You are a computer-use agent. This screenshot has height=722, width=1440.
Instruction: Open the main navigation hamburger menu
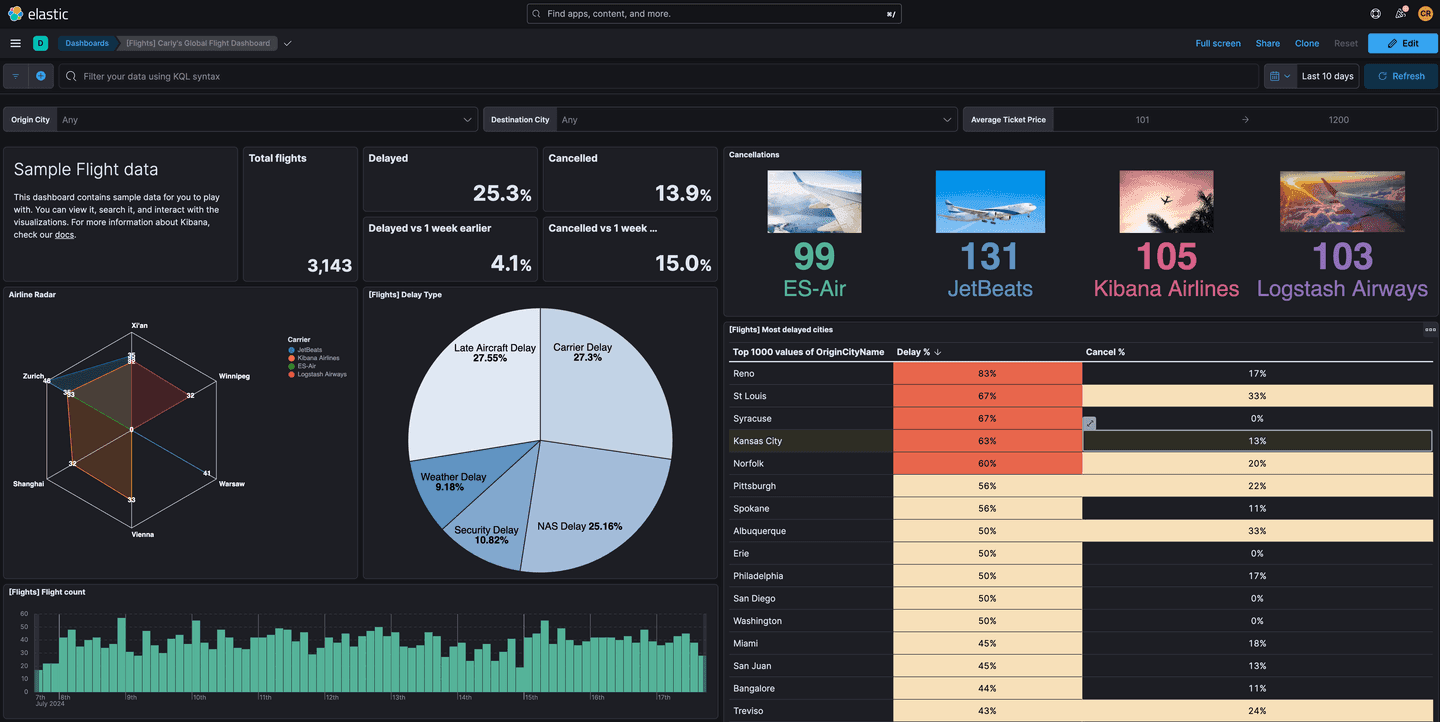(15, 43)
